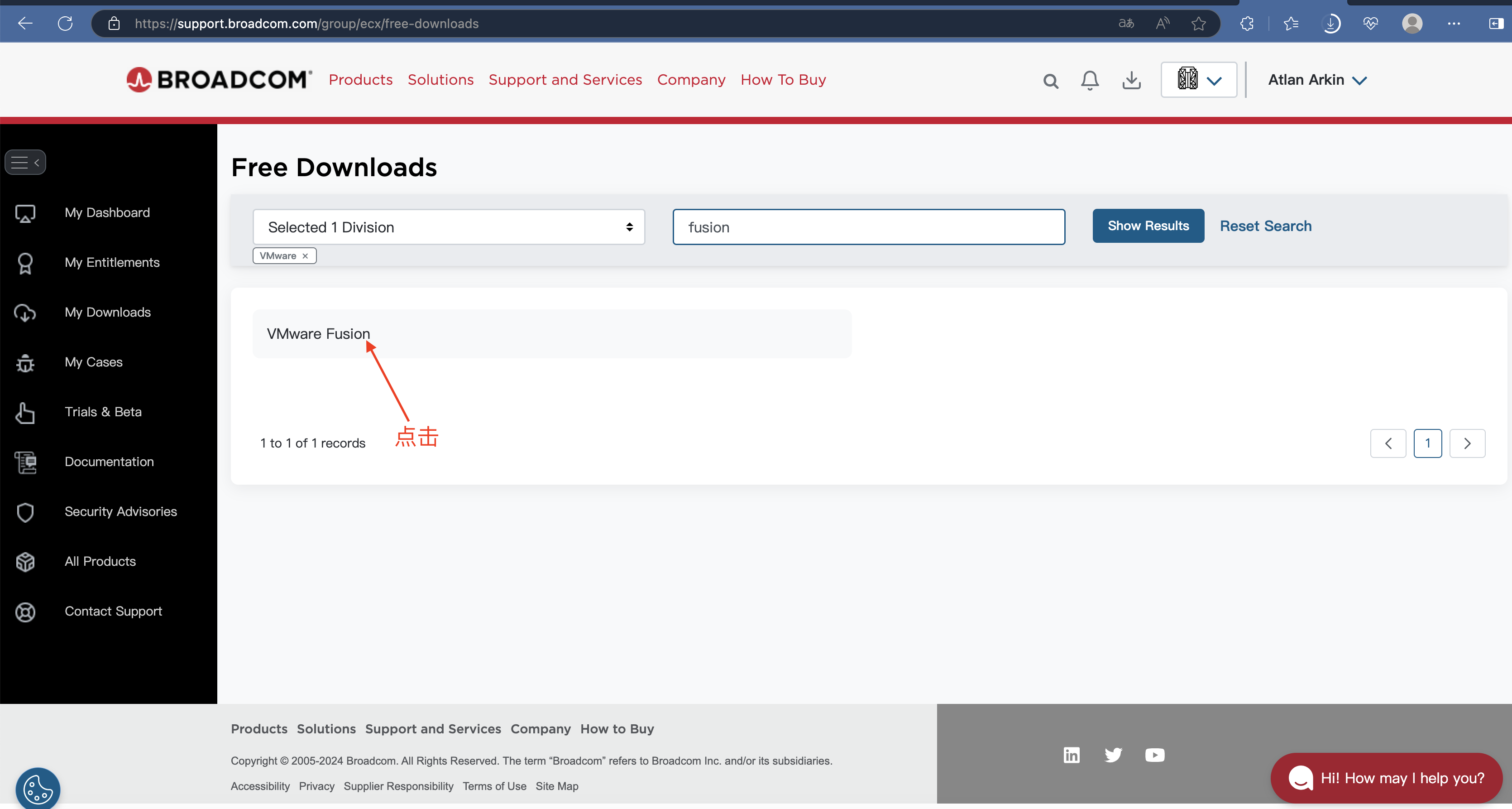
Task: Open Broadcom LinkedIn icon
Action: [1071, 755]
